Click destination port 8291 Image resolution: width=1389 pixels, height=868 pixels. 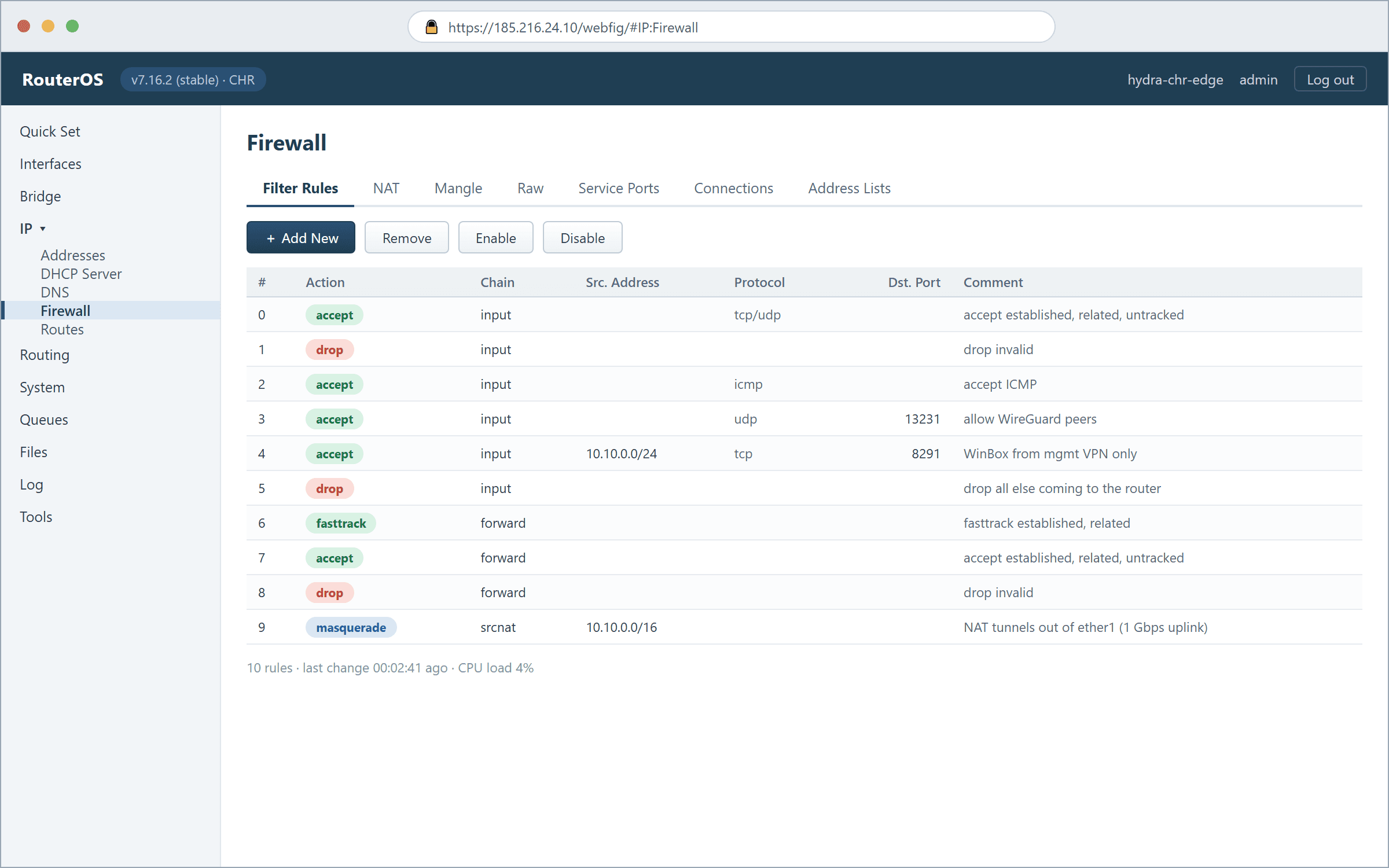click(925, 454)
